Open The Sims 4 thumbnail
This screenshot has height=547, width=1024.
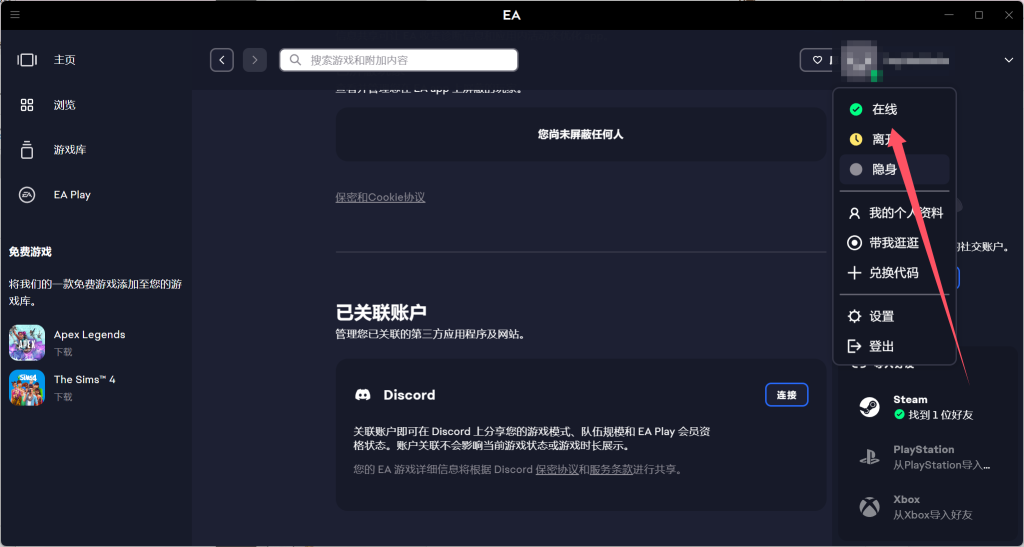click(x=27, y=388)
